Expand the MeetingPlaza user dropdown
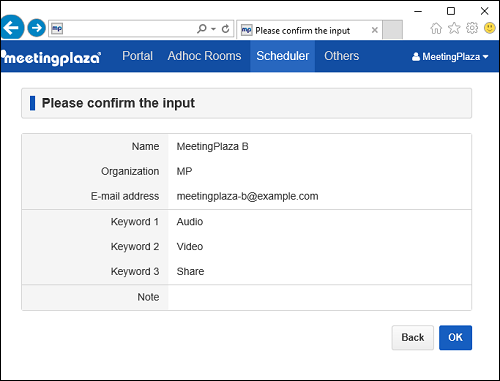Image resolution: width=500 pixels, height=381 pixels. click(450, 57)
